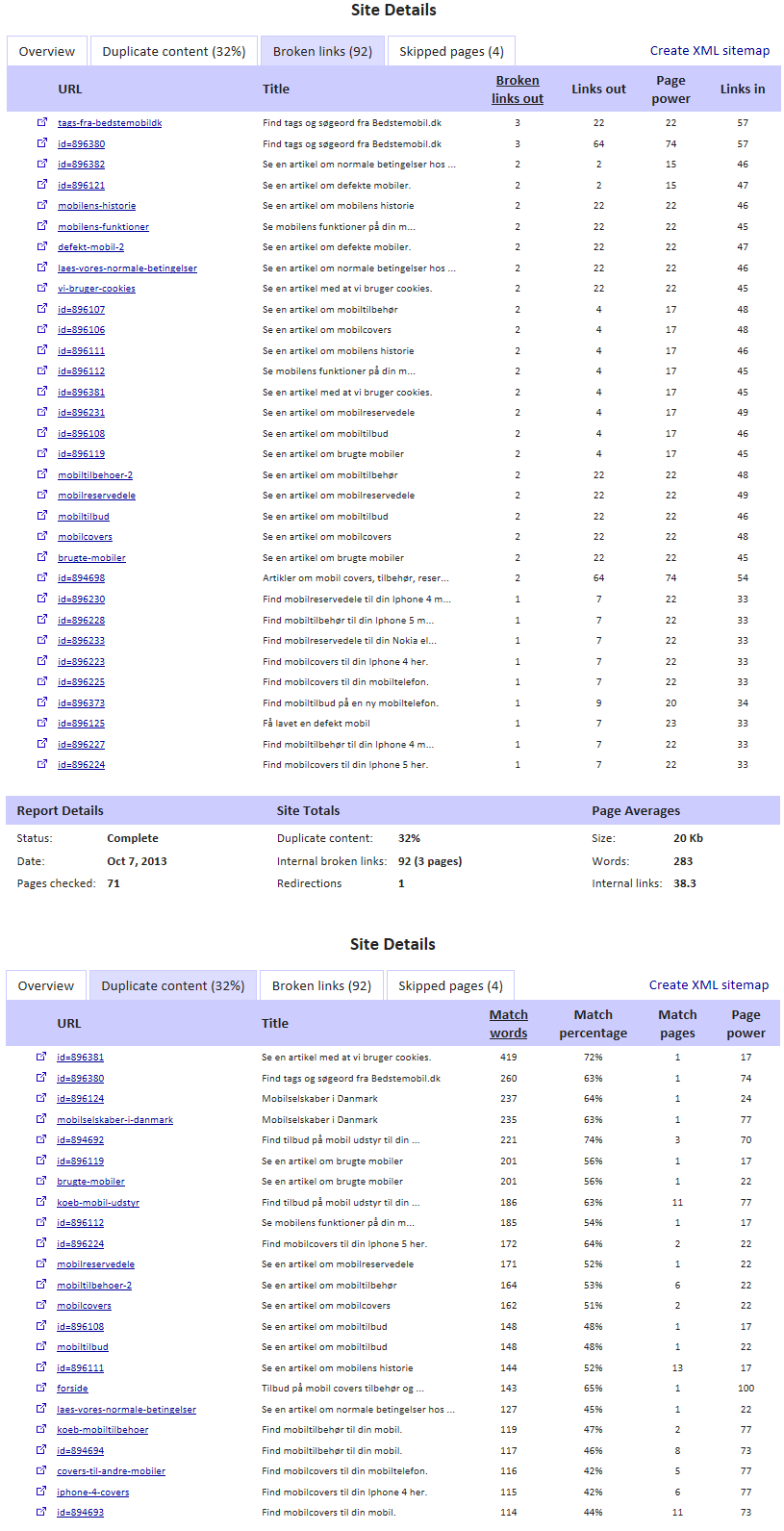The width and height of the screenshot is (784, 1531).
Task: Open the koeb-mobiltilbehoer URL link
Action: pos(102,1430)
